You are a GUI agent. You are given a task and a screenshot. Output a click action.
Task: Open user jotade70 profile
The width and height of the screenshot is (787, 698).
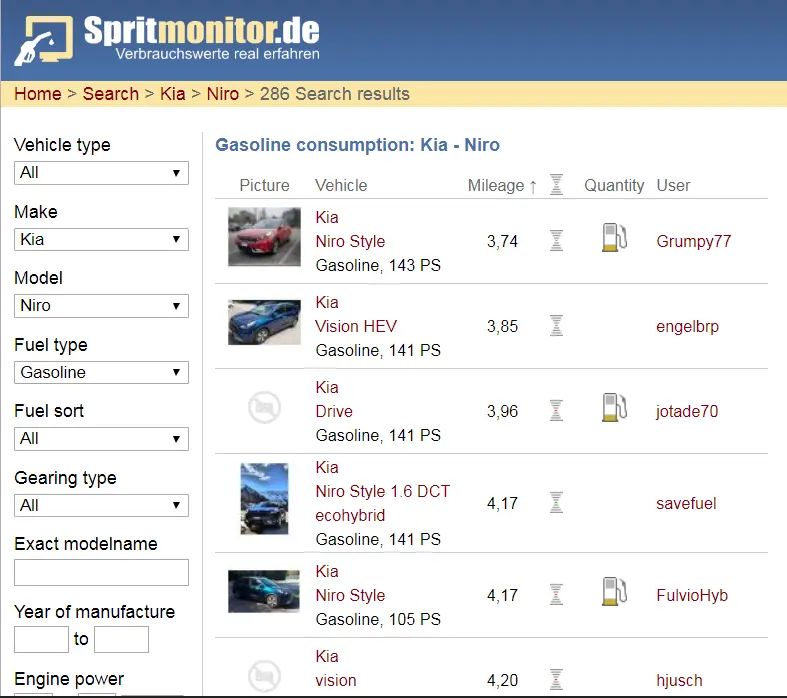tap(687, 411)
